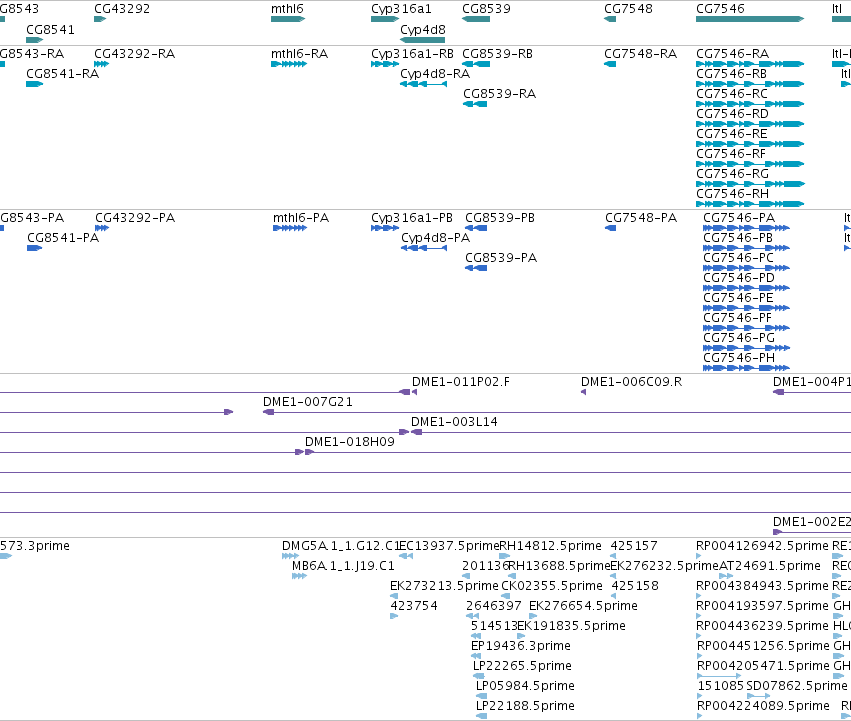
Task: Select transcript CG7546-RH
Action: coord(732,194)
